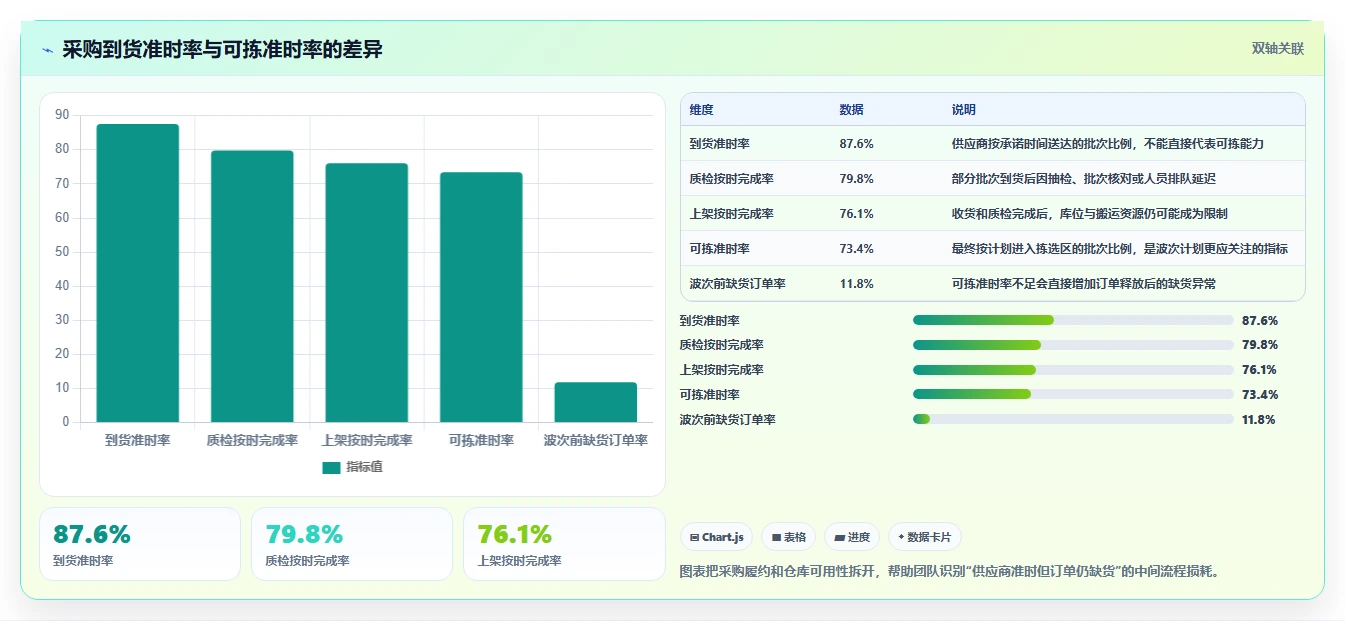
Task: Toggle the 指标值 legend swatch under chart
Action: (x=331, y=467)
